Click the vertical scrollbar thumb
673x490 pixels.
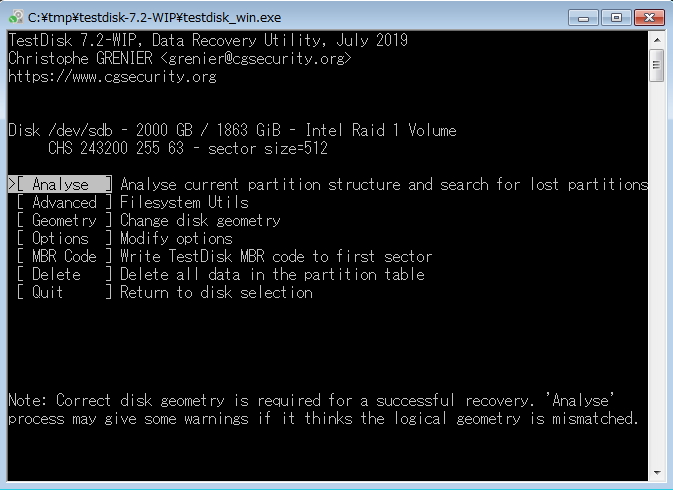[x=657, y=64]
